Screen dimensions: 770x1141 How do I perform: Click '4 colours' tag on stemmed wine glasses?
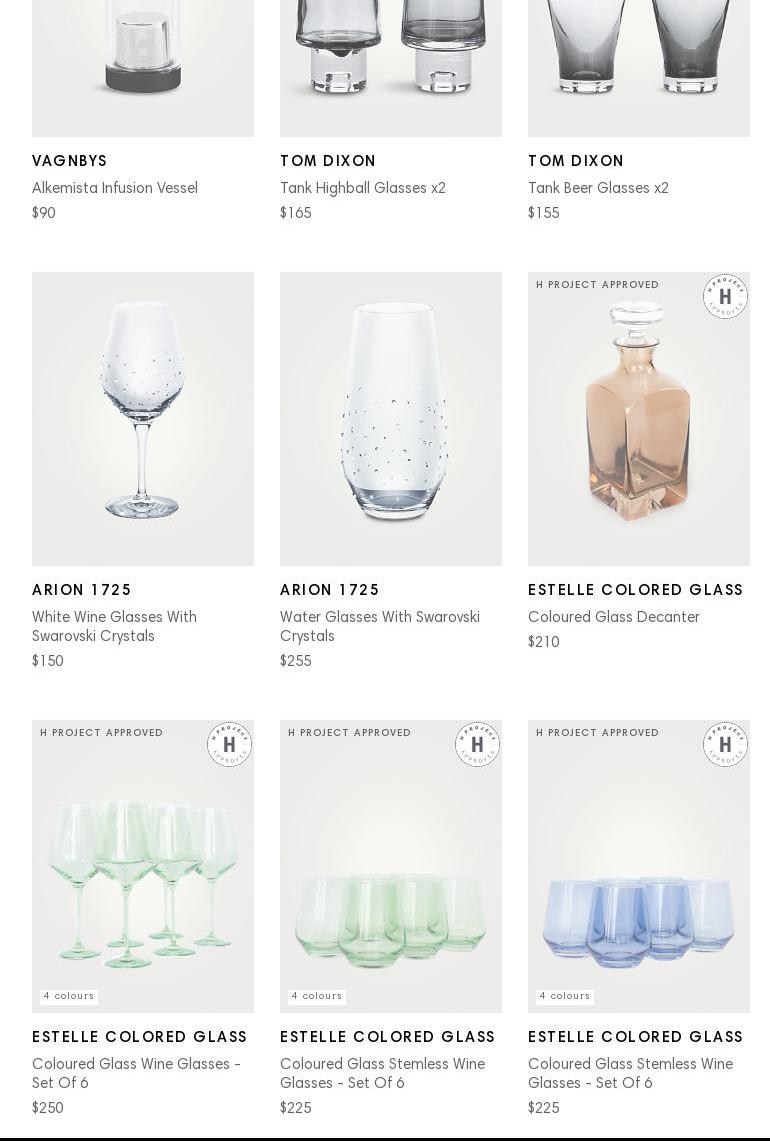(x=68, y=996)
